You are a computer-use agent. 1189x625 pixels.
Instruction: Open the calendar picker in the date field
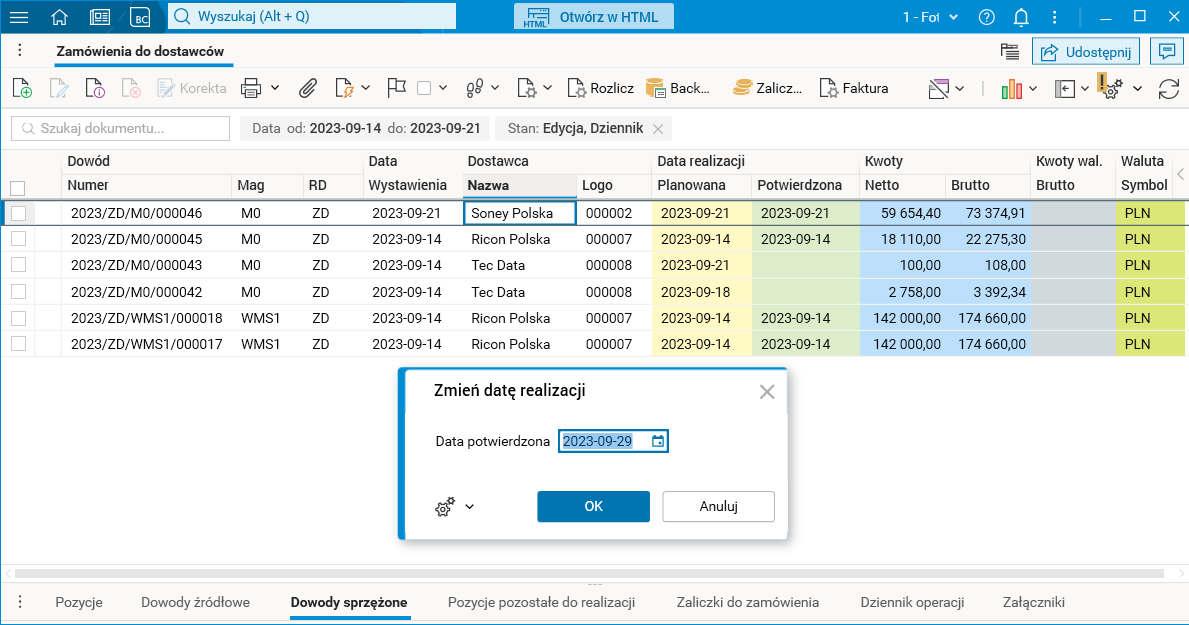click(657, 441)
